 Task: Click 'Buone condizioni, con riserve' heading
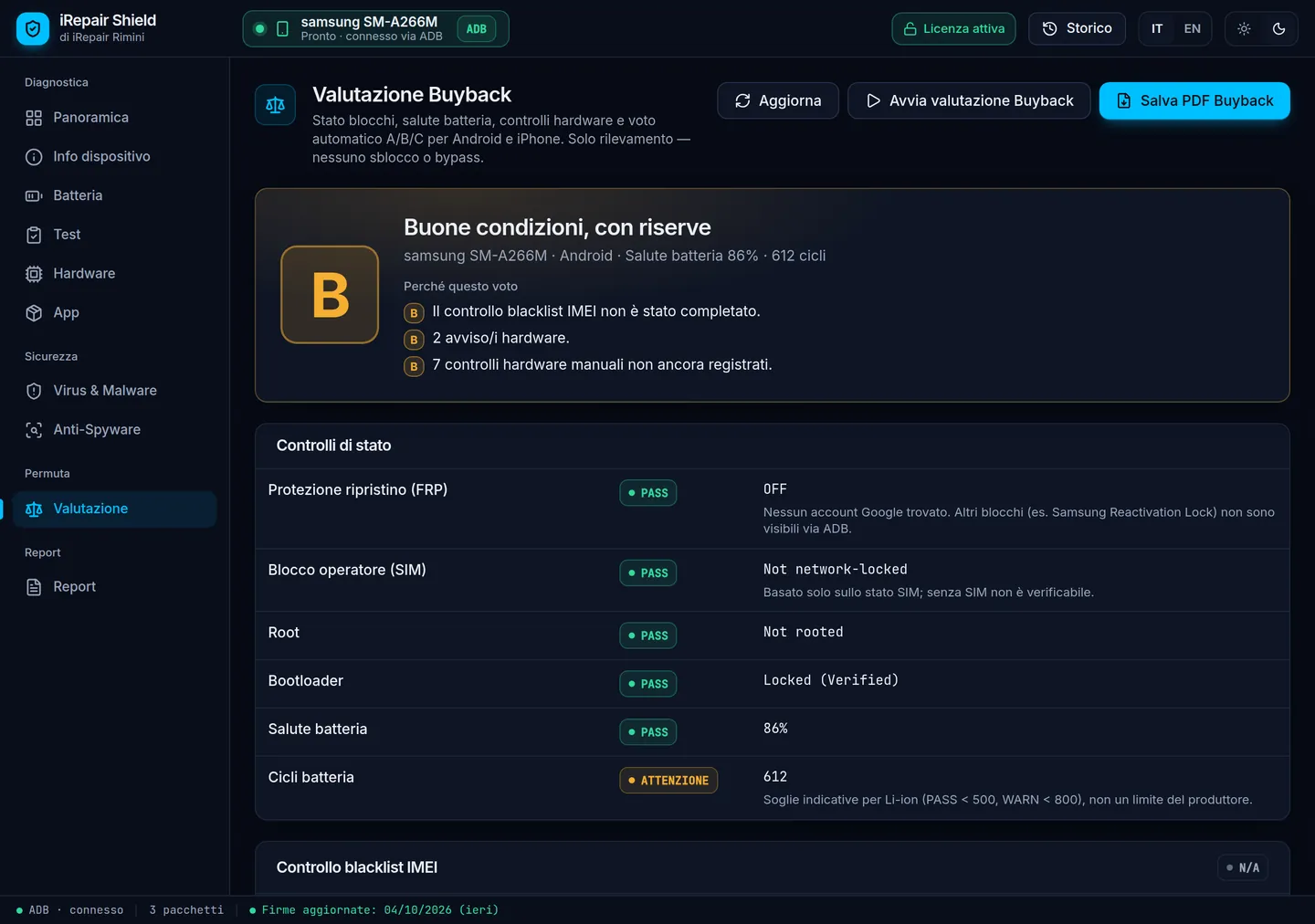pyautogui.click(x=557, y=227)
